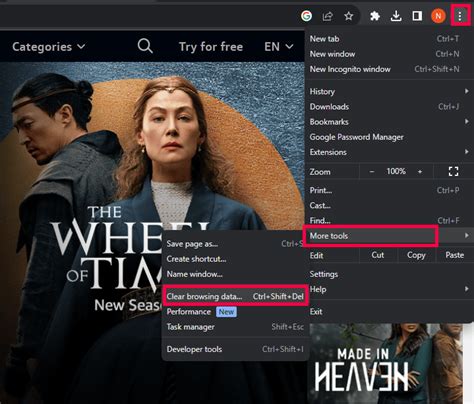474x404 pixels.
Task: Open the Extensions puzzle icon
Action: point(375,16)
